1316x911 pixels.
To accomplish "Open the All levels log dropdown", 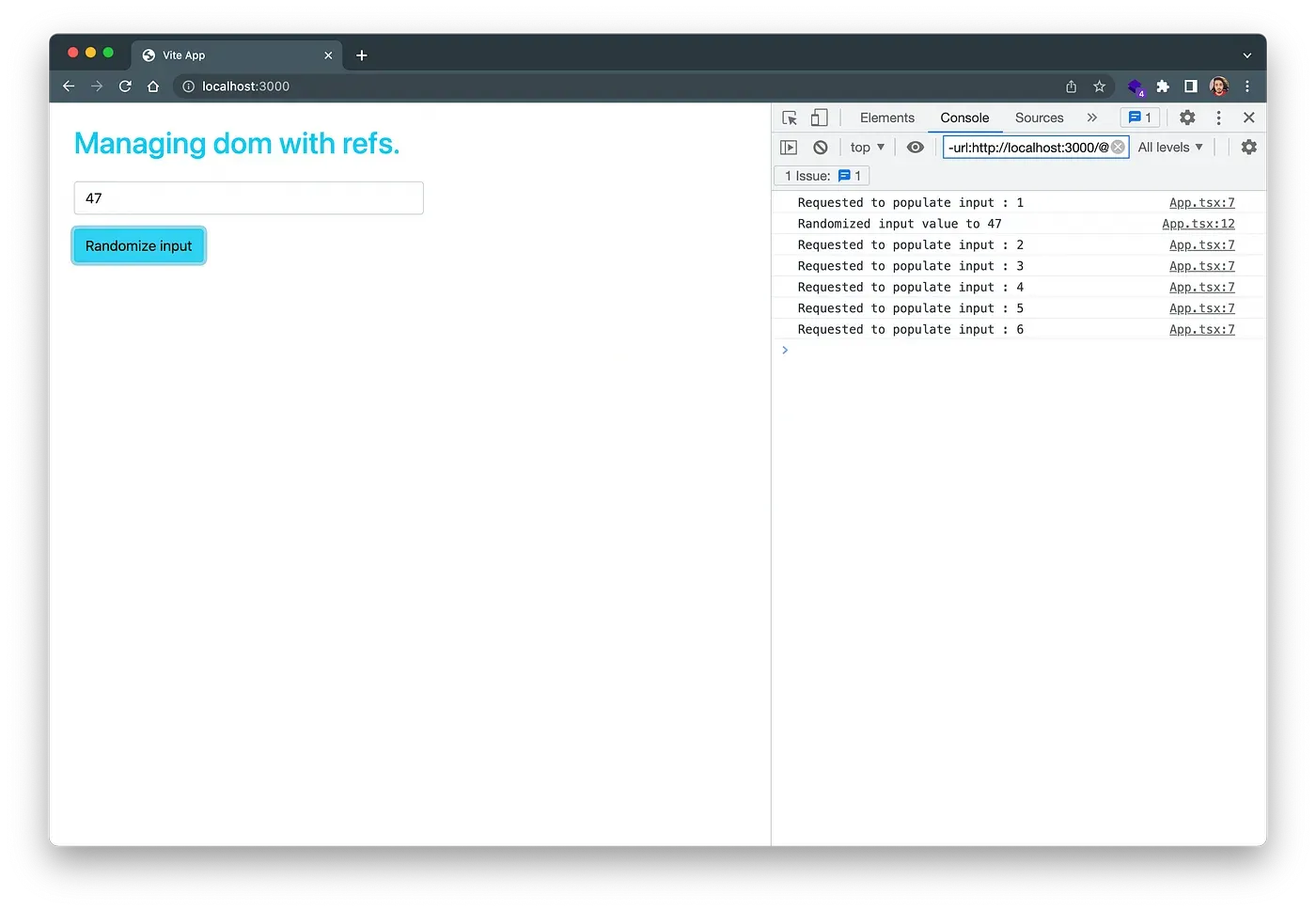I will [1170, 148].
